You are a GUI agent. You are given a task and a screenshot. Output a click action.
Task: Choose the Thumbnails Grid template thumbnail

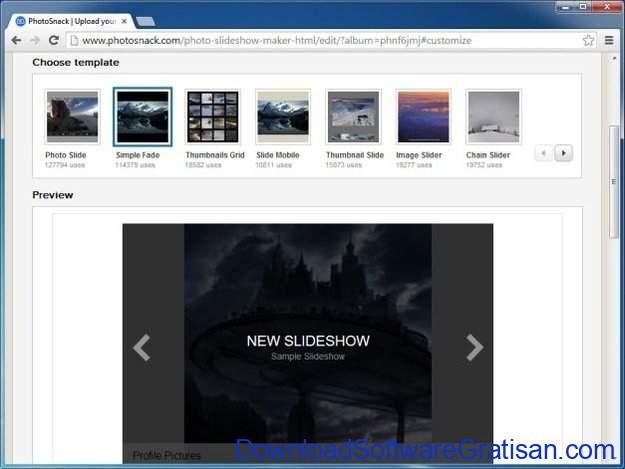(x=213, y=116)
